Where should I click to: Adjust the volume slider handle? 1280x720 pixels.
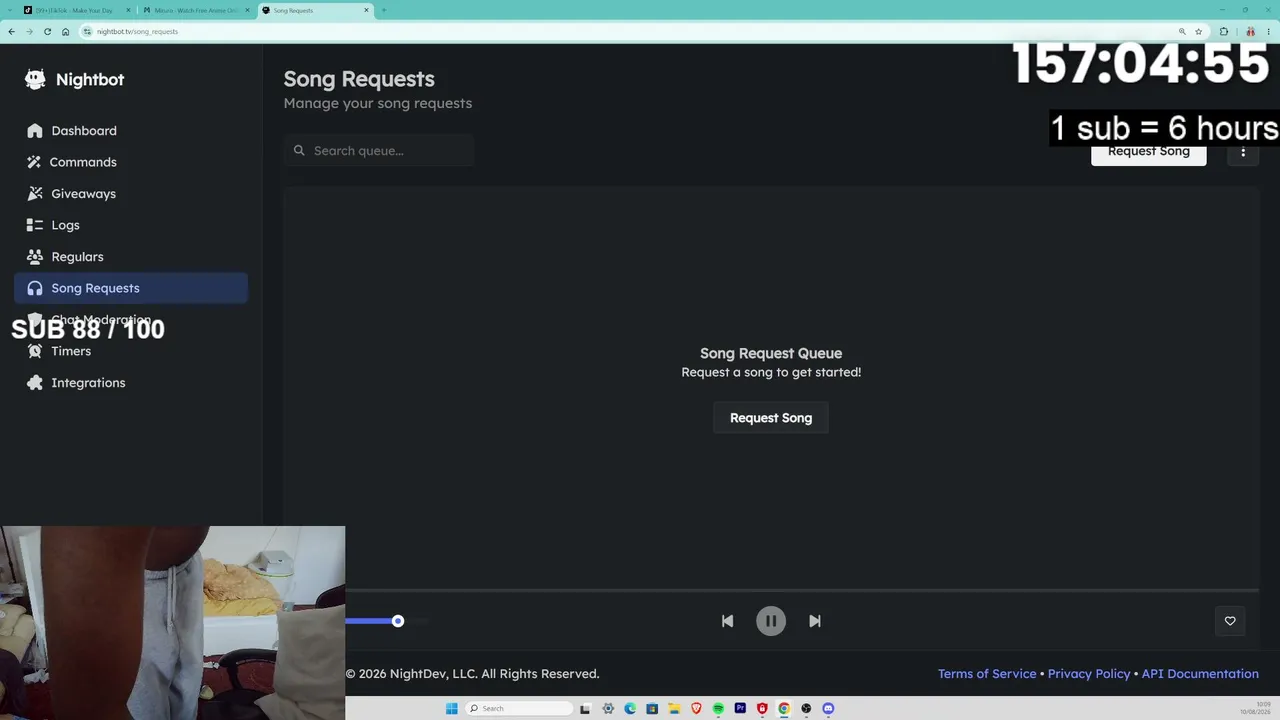tap(398, 621)
